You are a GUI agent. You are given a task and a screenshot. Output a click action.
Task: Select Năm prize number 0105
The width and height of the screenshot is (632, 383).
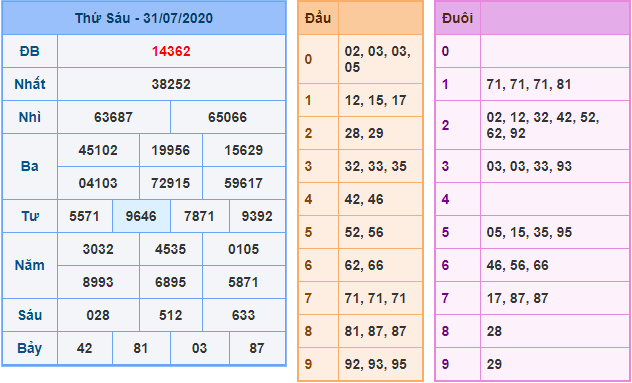pos(243,249)
